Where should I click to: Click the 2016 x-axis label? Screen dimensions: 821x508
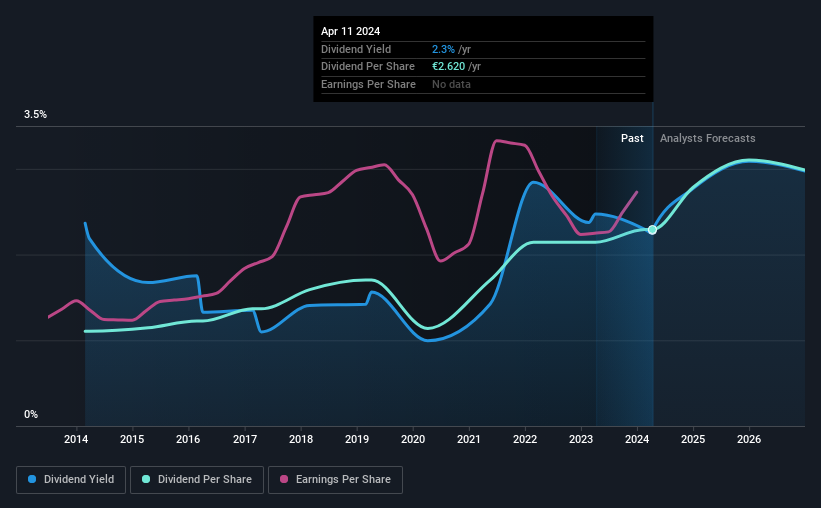188,439
